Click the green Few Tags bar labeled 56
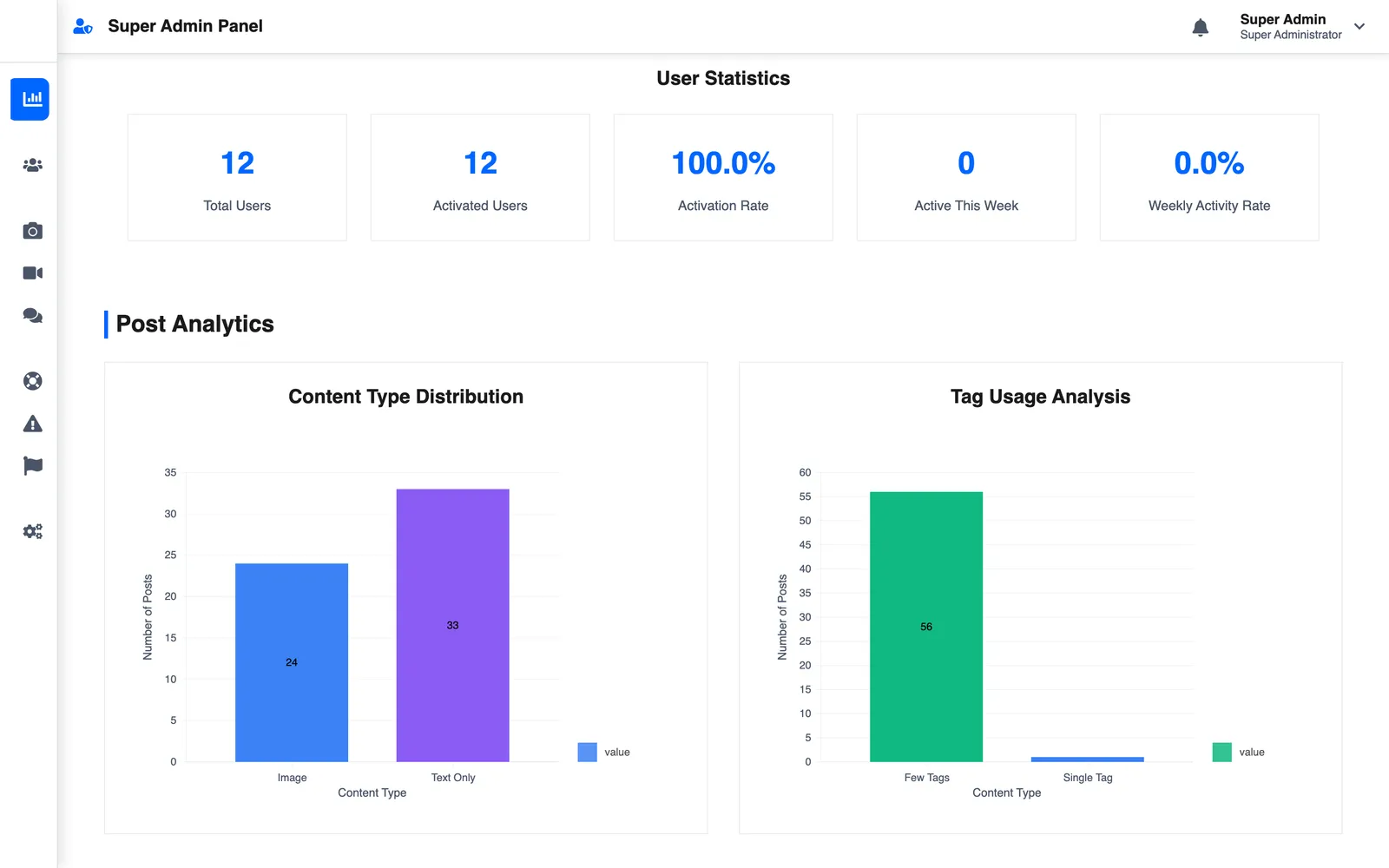The height and width of the screenshot is (868, 1389). 926,627
